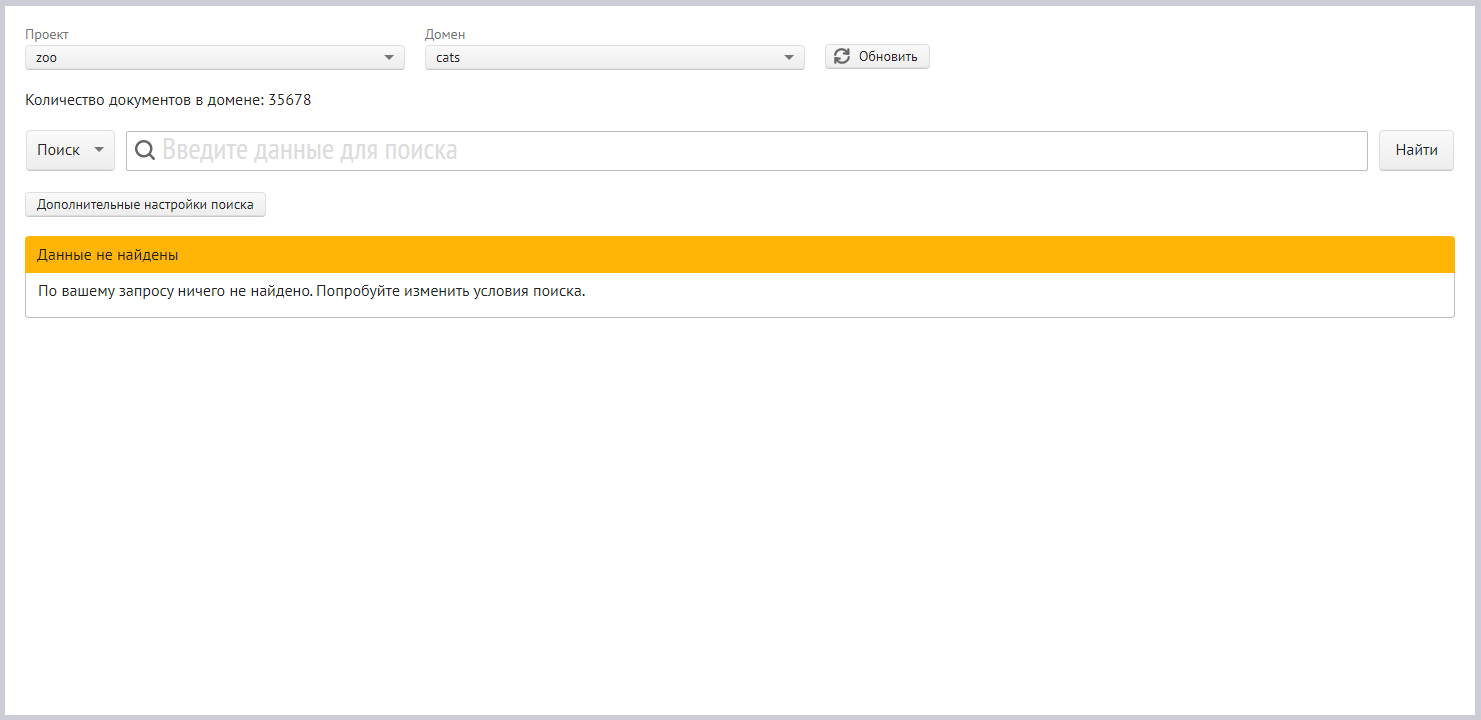Click the Поиск mode button text
This screenshot has width=1481, height=720.
click(58, 150)
